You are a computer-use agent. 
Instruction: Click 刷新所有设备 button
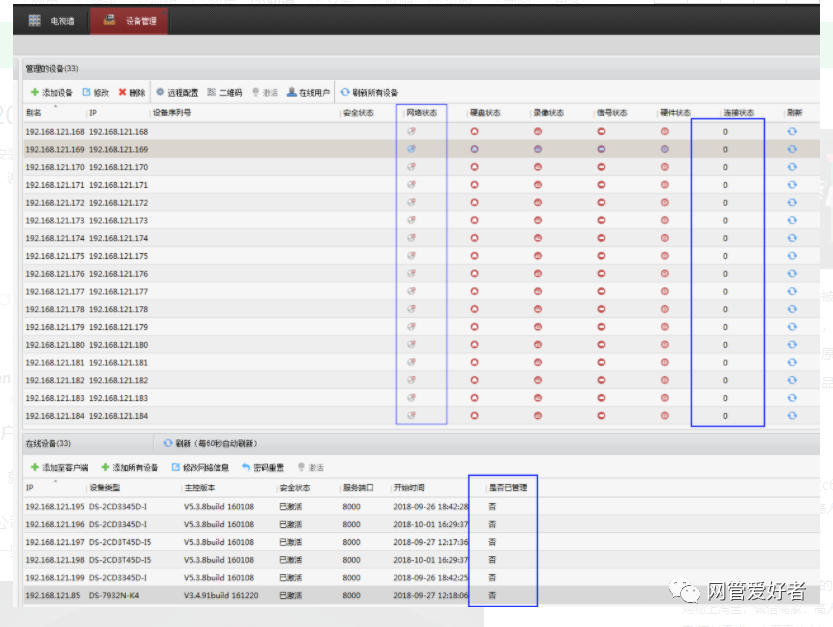(x=369, y=92)
